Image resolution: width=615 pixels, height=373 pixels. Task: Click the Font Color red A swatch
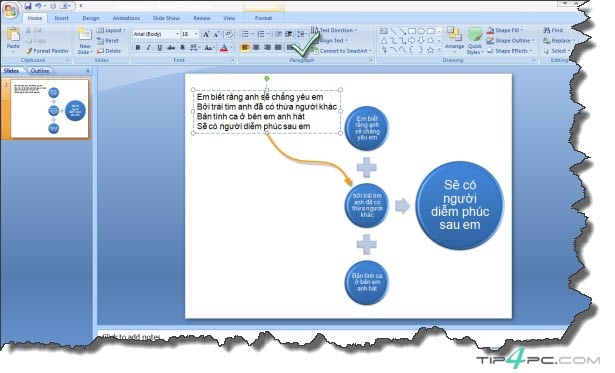click(224, 47)
